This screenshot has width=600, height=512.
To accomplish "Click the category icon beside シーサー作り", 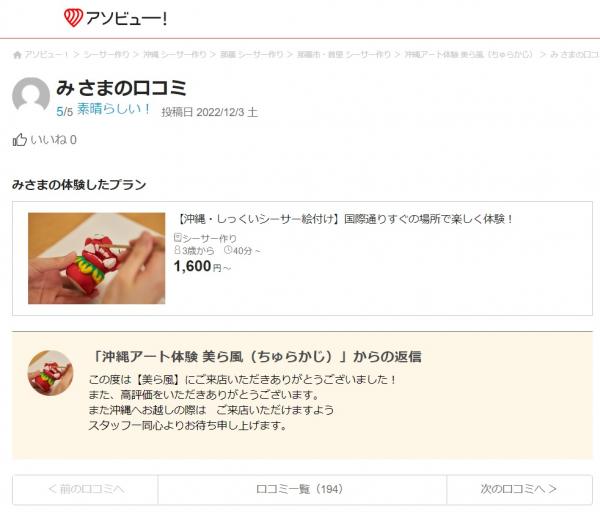I will click(178, 238).
